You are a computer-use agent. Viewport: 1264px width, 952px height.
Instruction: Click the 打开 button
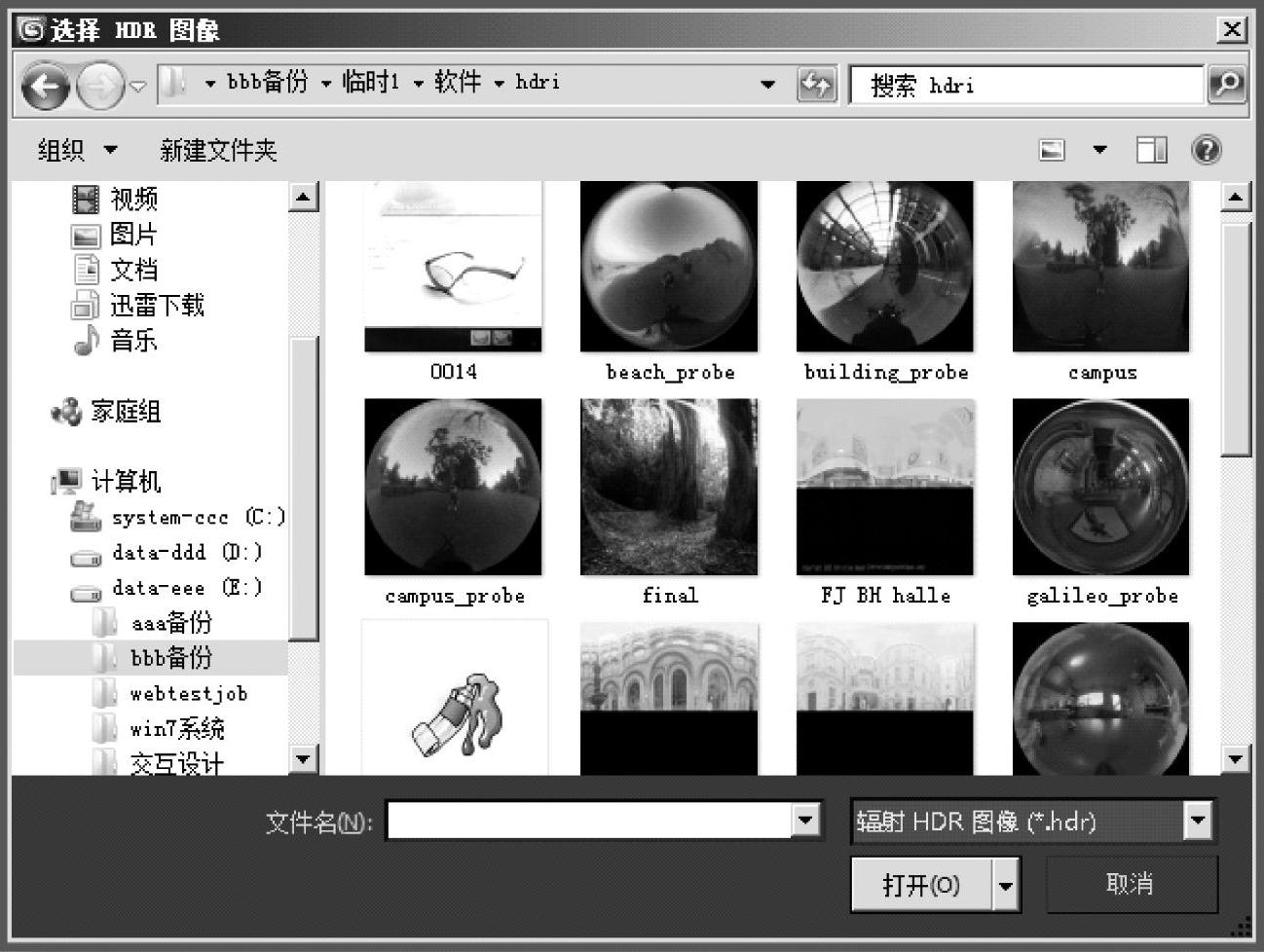(x=921, y=885)
